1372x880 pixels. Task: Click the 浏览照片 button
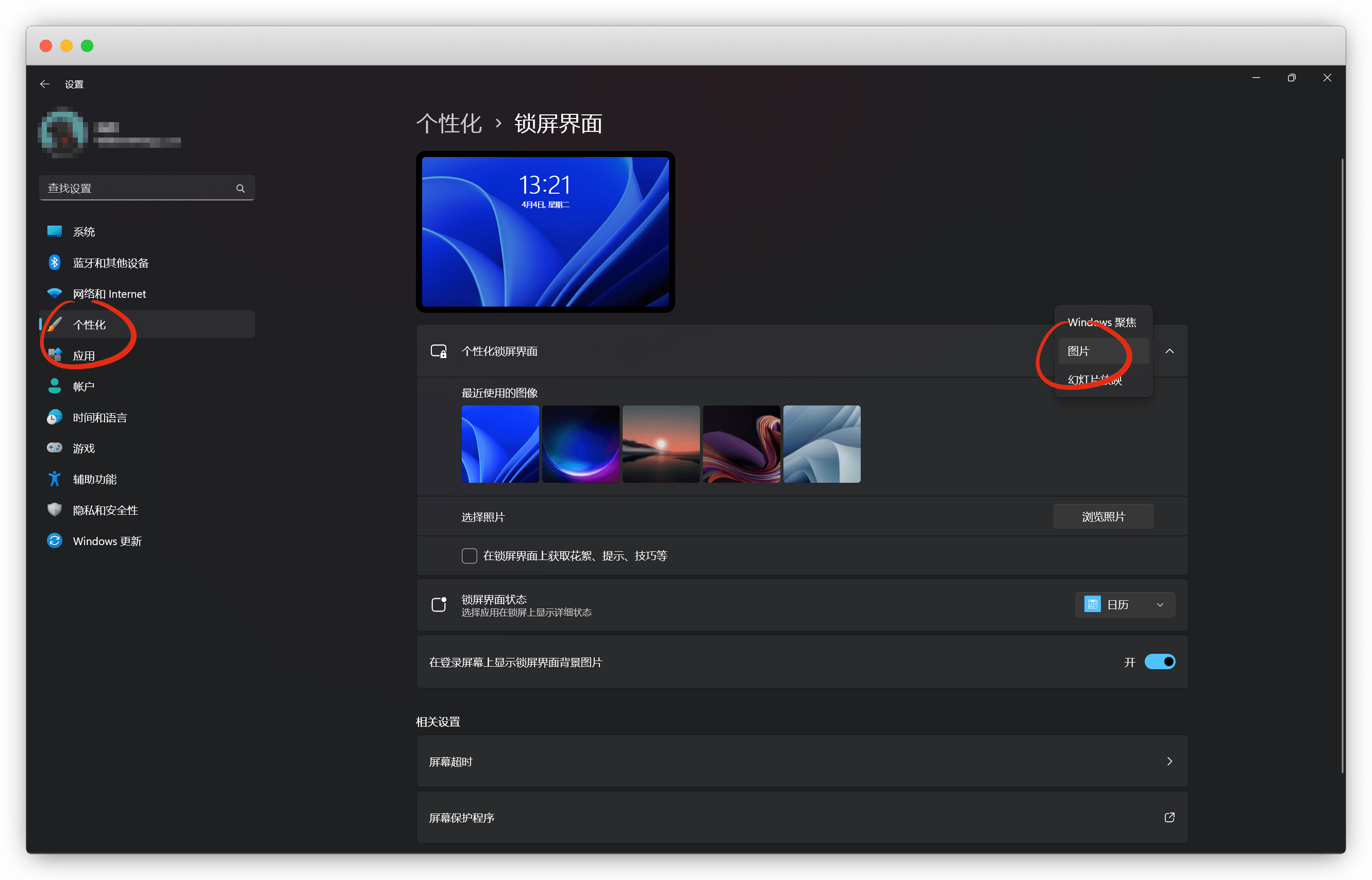(1103, 517)
